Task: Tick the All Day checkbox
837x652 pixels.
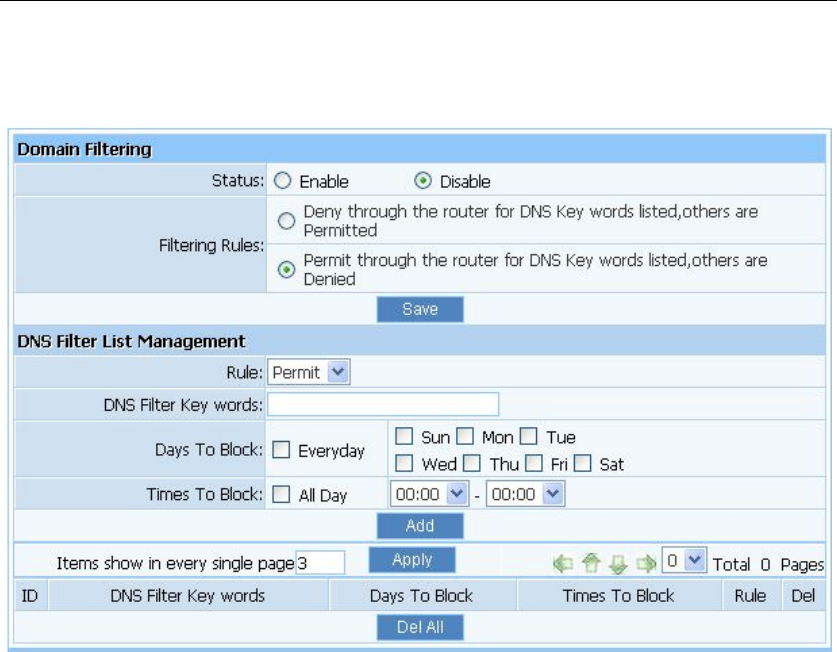Action: click(281, 494)
